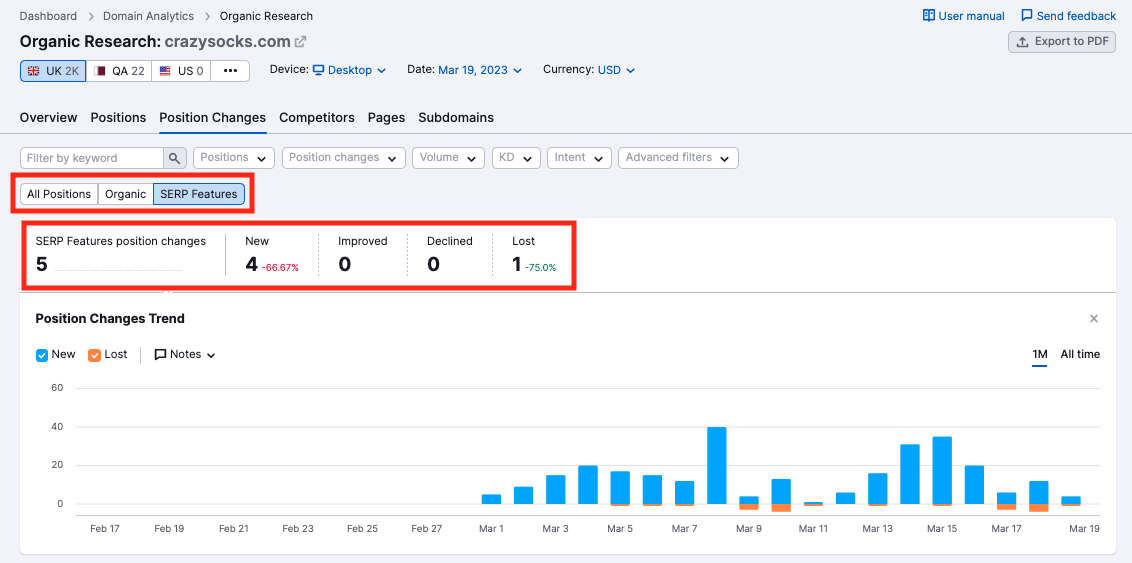Screen dimensions: 1132x563
Task: Switch to Position Changes tab
Action: coord(213,118)
